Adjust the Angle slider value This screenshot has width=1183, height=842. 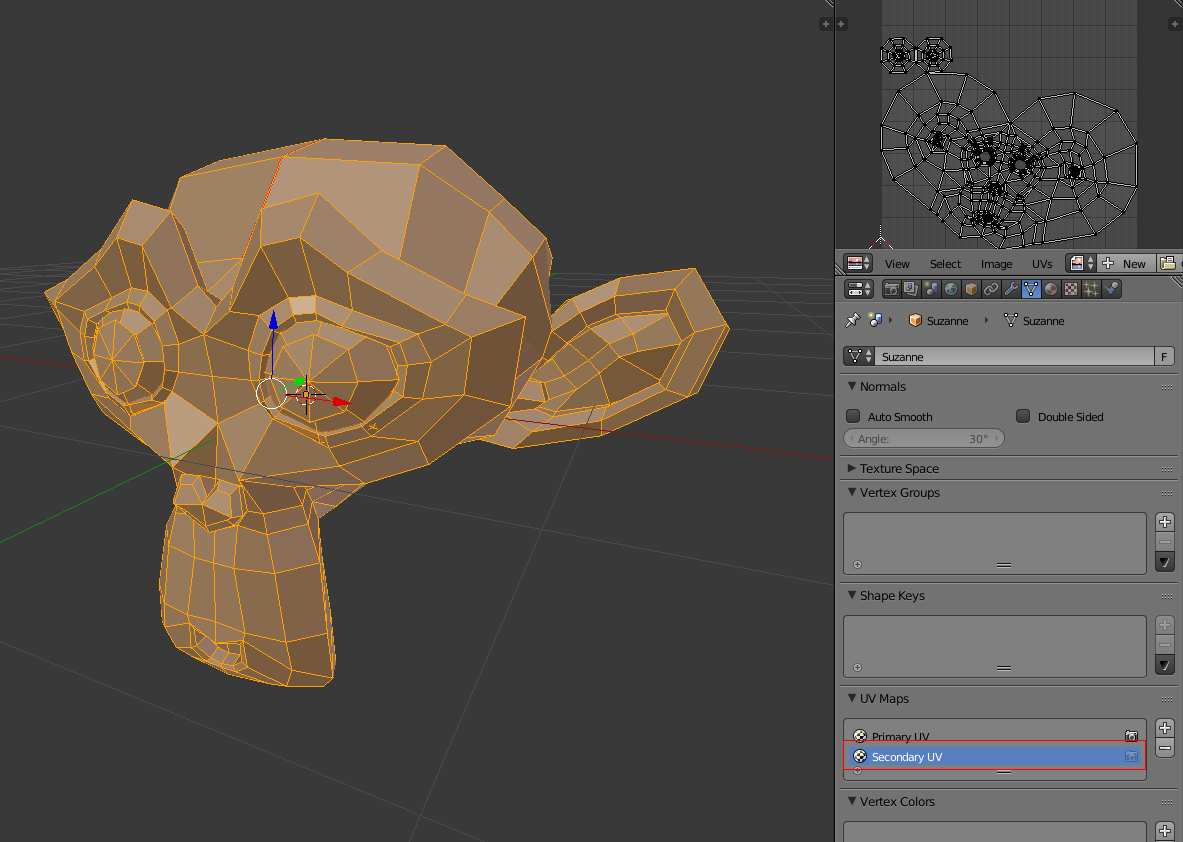pyautogui.click(x=923, y=438)
